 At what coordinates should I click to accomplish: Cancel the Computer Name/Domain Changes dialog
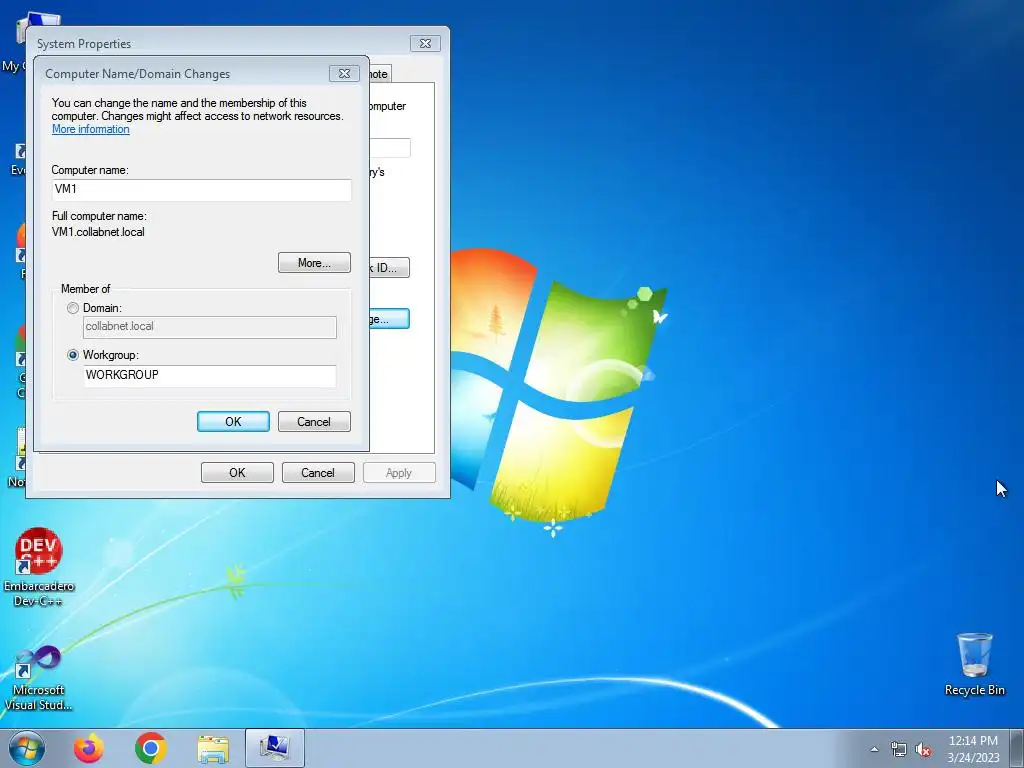tap(314, 422)
